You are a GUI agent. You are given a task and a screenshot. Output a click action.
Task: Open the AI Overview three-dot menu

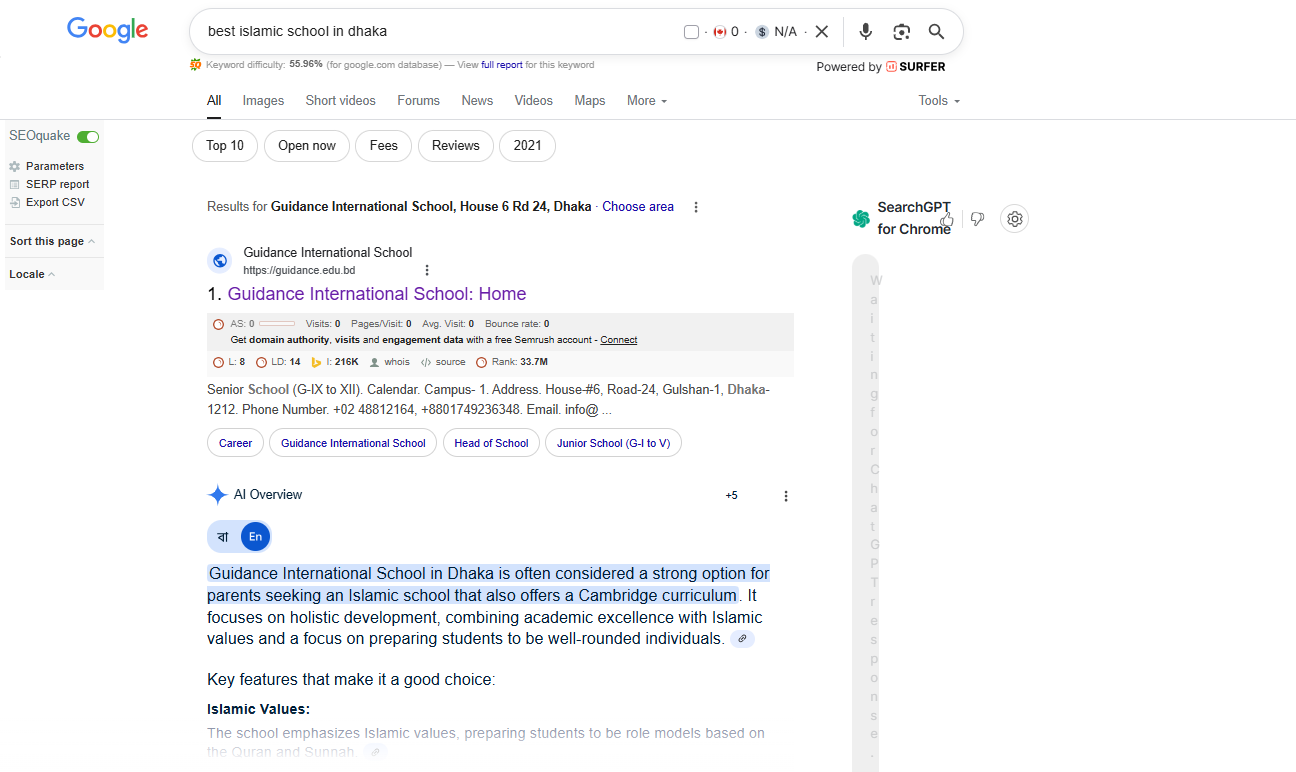pyautogui.click(x=786, y=496)
